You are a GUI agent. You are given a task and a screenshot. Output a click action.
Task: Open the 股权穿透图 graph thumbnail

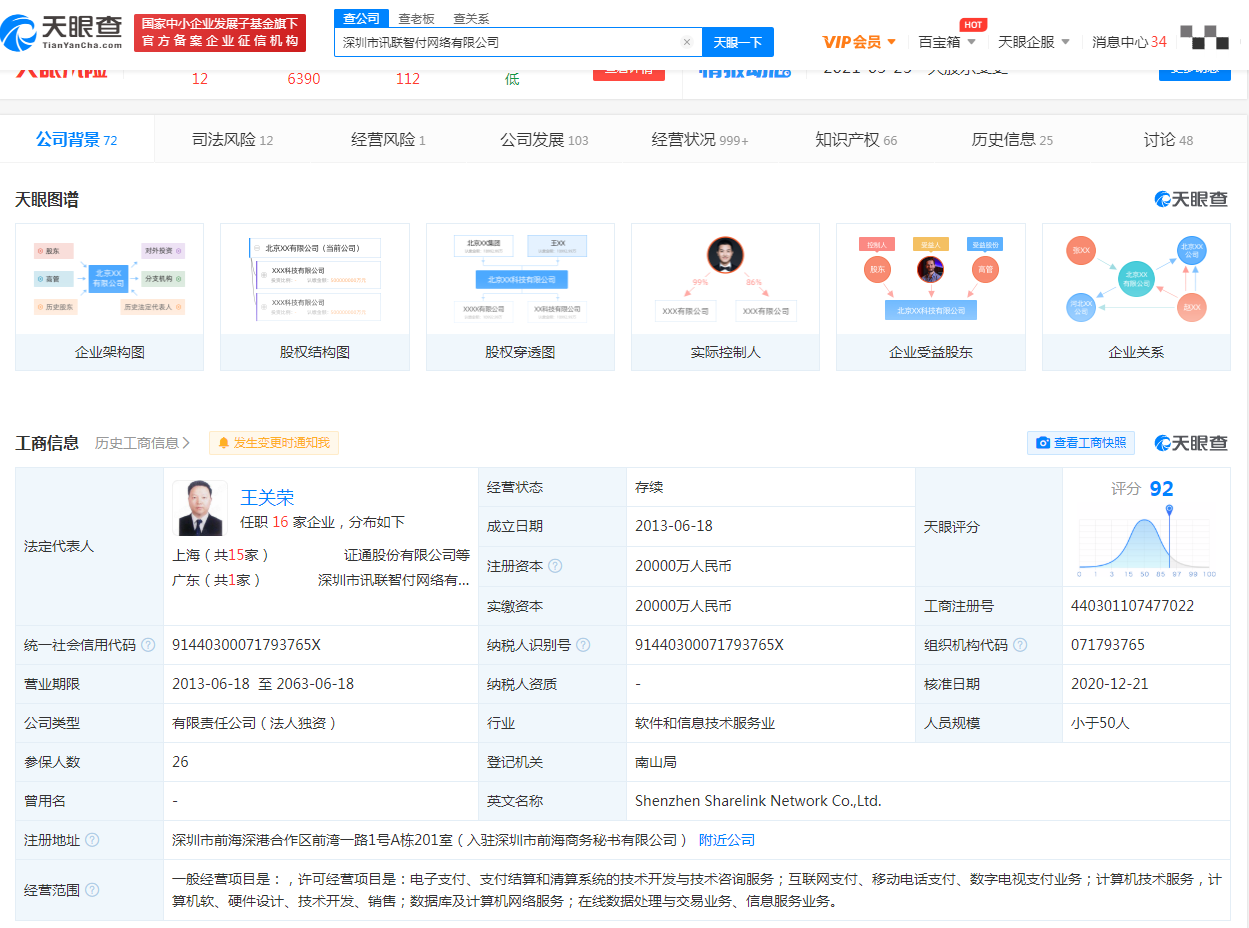pos(520,297)
